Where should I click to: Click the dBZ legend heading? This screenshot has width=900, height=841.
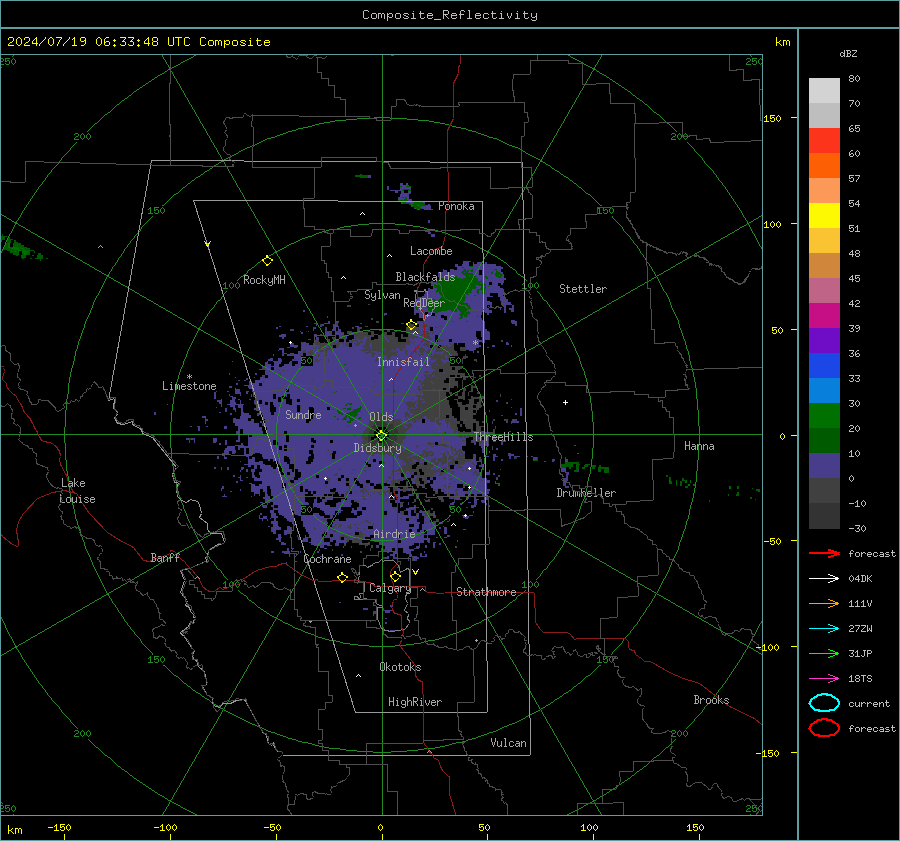(x=848, y=53)
